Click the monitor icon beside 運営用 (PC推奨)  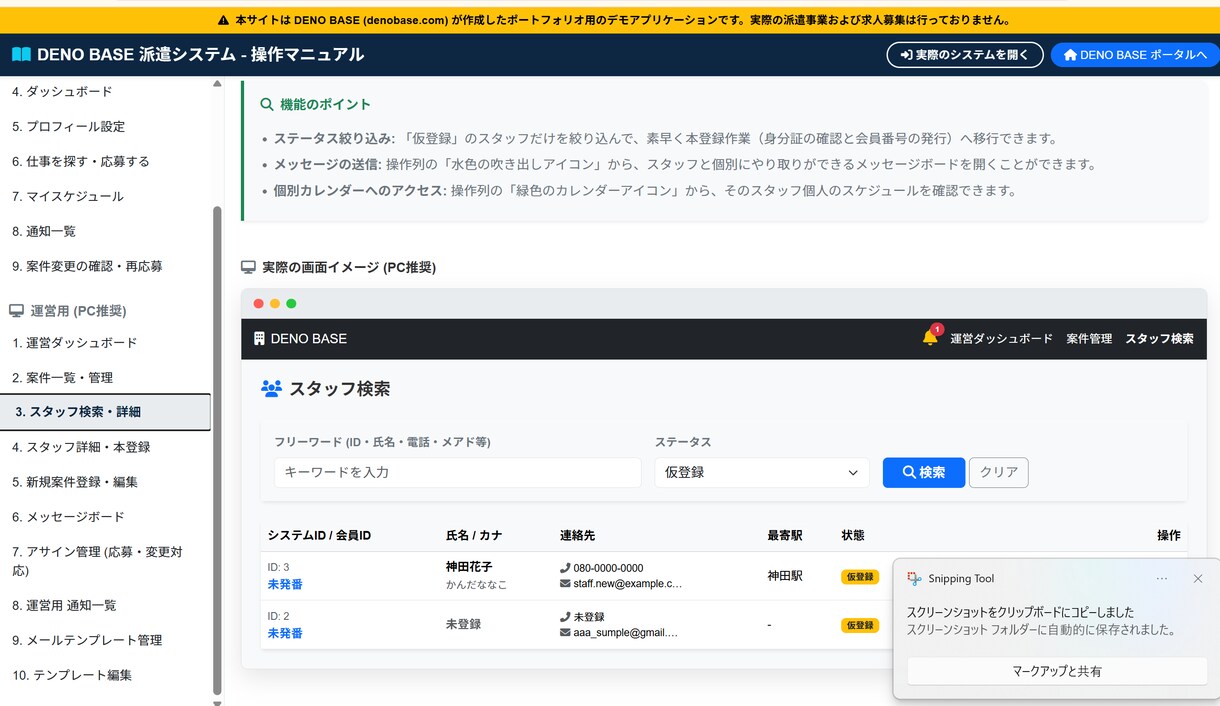coord(17,310)
